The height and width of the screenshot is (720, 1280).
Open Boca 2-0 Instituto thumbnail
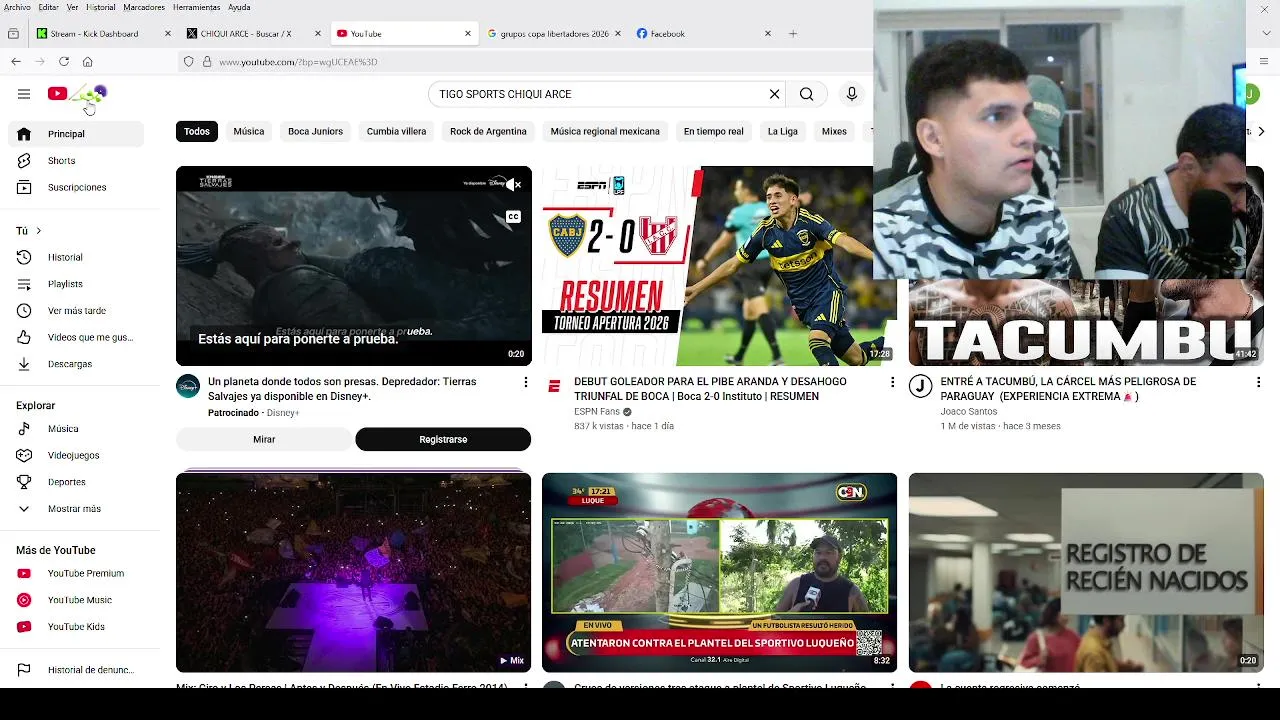click(719, 266)
